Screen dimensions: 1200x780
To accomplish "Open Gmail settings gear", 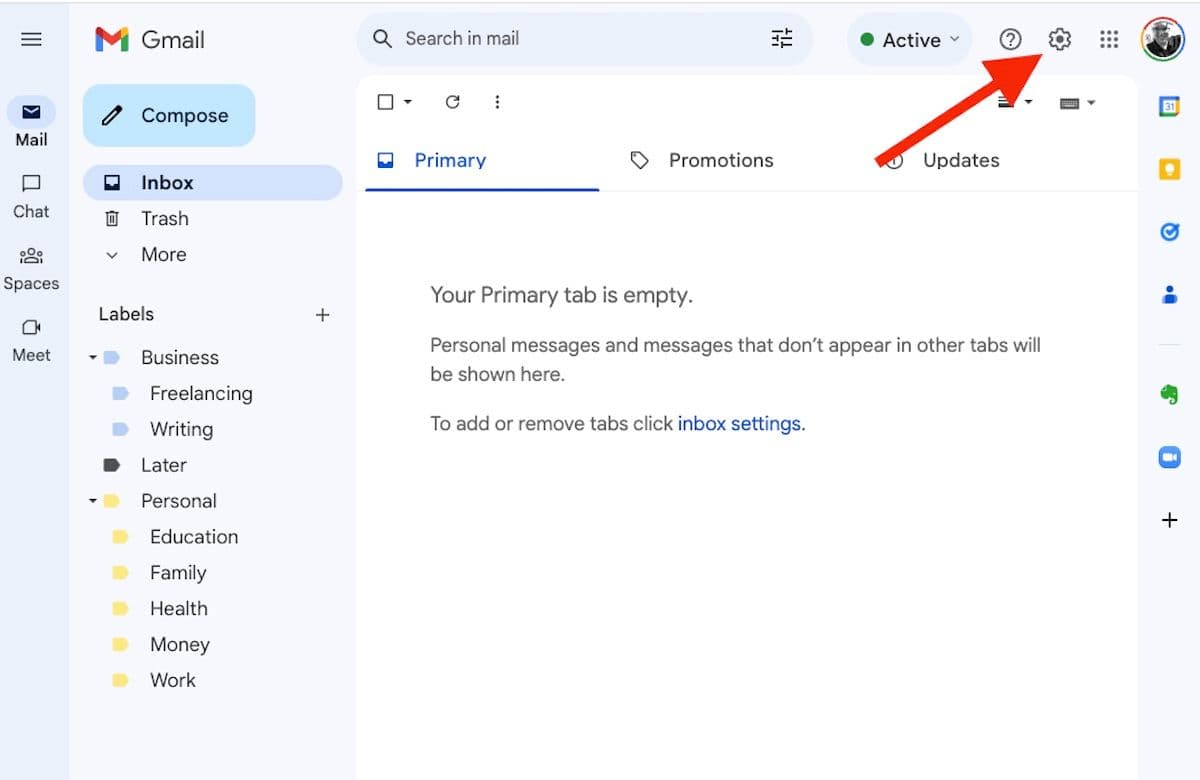I will tap(1058, 39).
